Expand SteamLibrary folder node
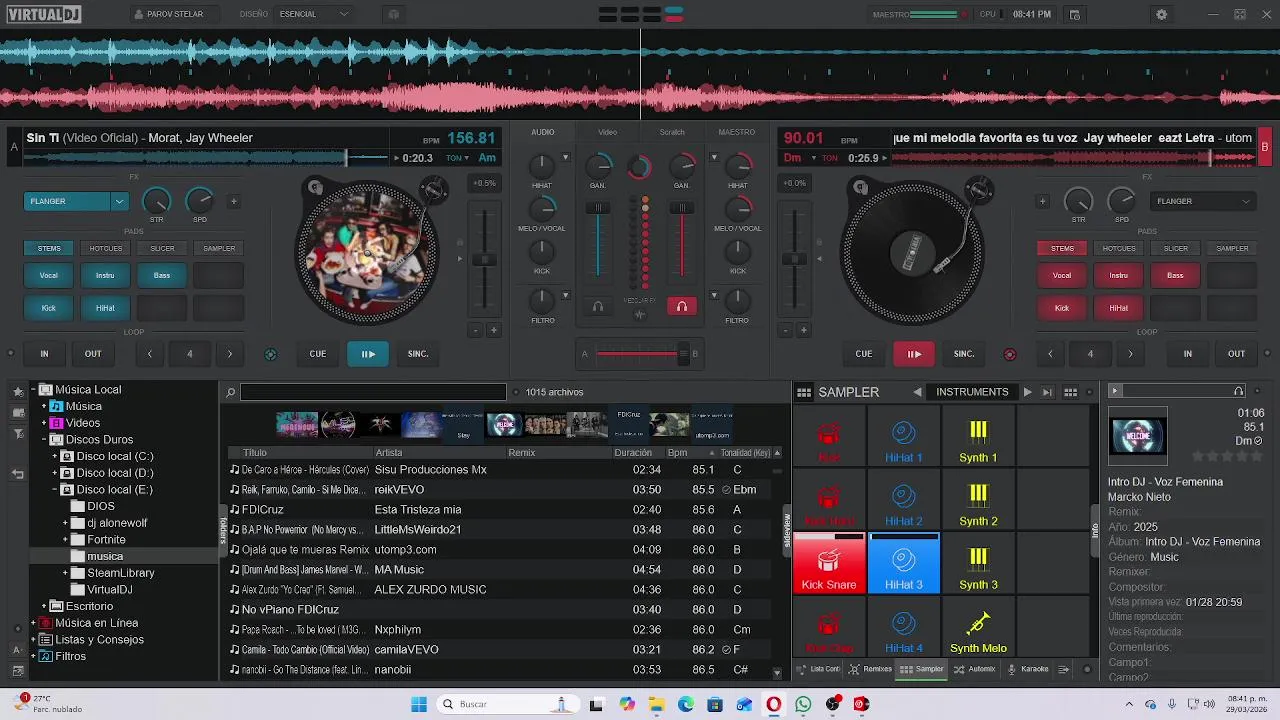1280x720 pixels. 66,573
